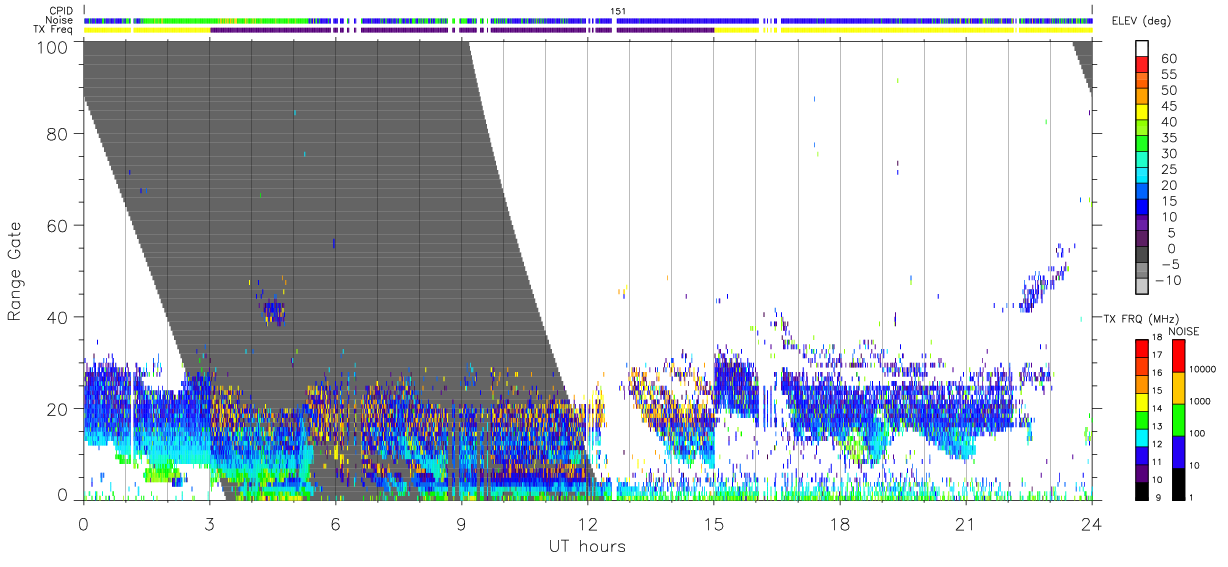The height and width of the screenshot is (567, 1228).
Task: Click the "14" label on the TX FRQ scale
Action: click(x=1158, y=409)
